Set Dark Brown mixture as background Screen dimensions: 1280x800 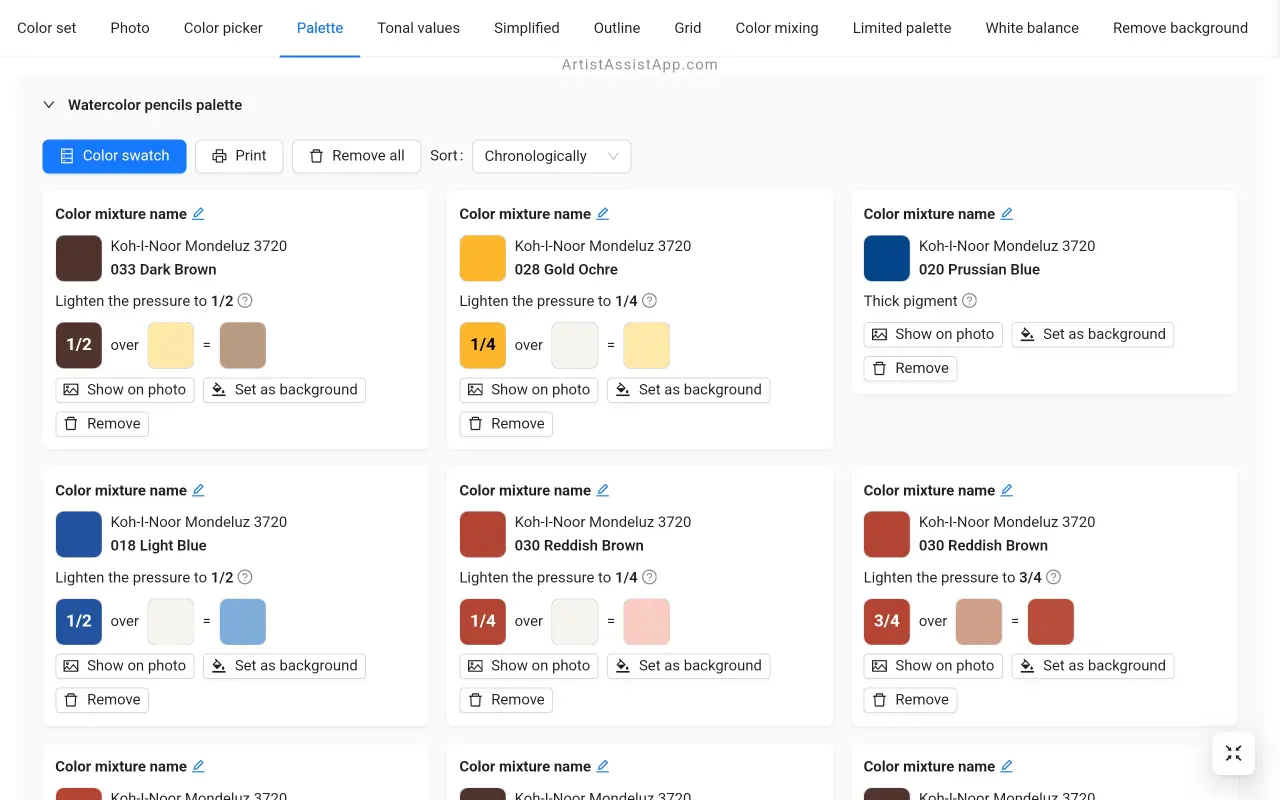pyautogui.click(x=284, y=390)
